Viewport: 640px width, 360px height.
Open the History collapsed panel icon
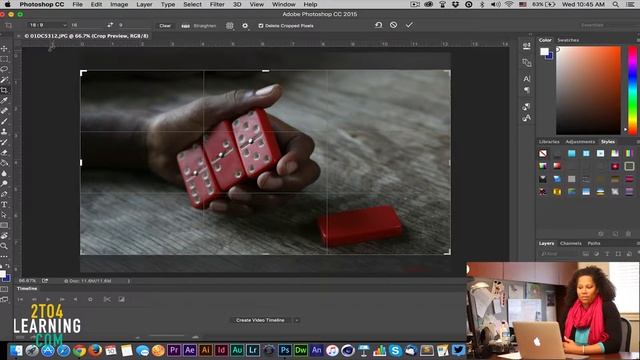tap(527, 46)
